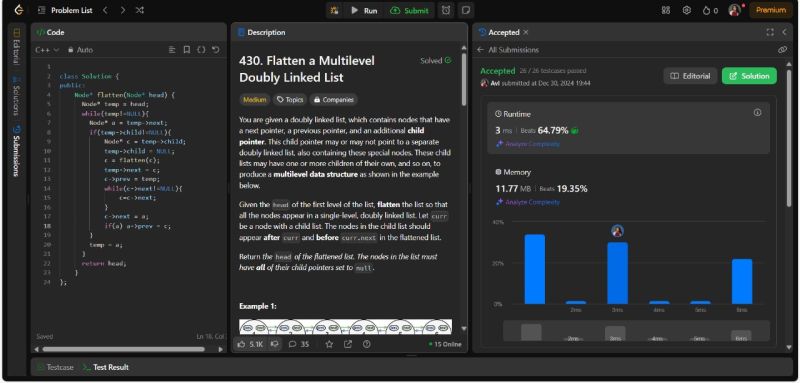The height and width of the screenshot is (383, 800).
Task: Click the description panel vertical scrollbar
Action: [464, 80]
